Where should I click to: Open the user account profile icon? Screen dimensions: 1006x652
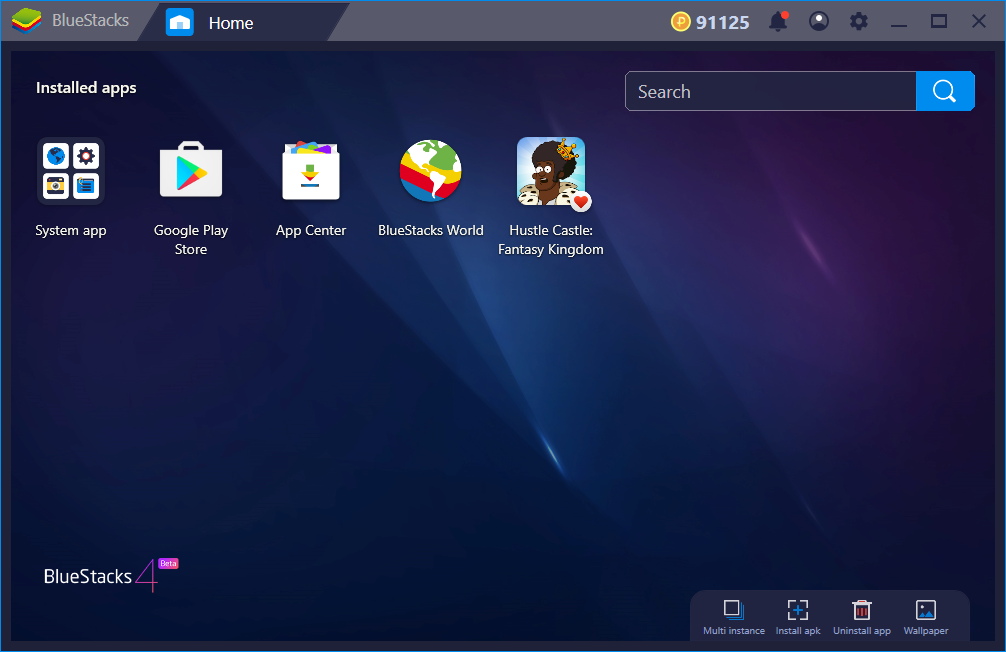(x=819, y=21)
